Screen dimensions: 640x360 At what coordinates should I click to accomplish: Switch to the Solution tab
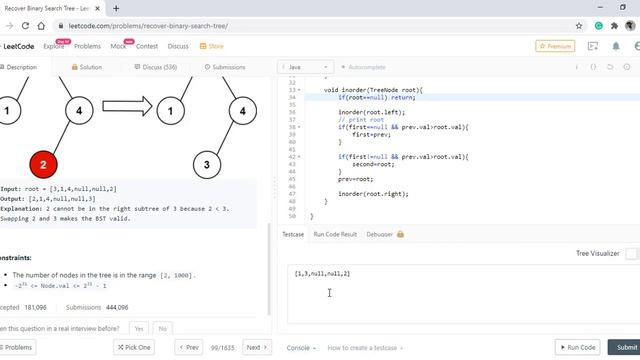[x=87, y=67]
